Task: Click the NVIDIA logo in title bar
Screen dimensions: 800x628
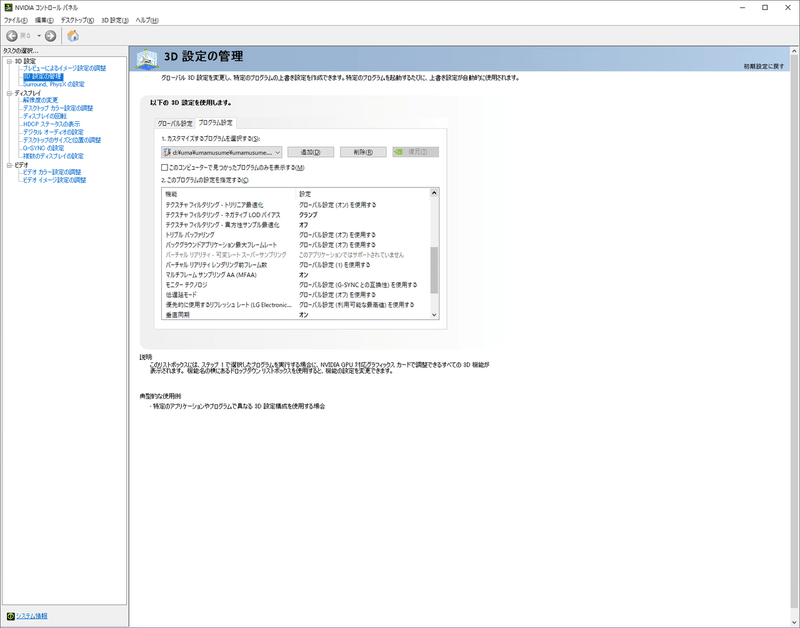Action: click(8, 8)
